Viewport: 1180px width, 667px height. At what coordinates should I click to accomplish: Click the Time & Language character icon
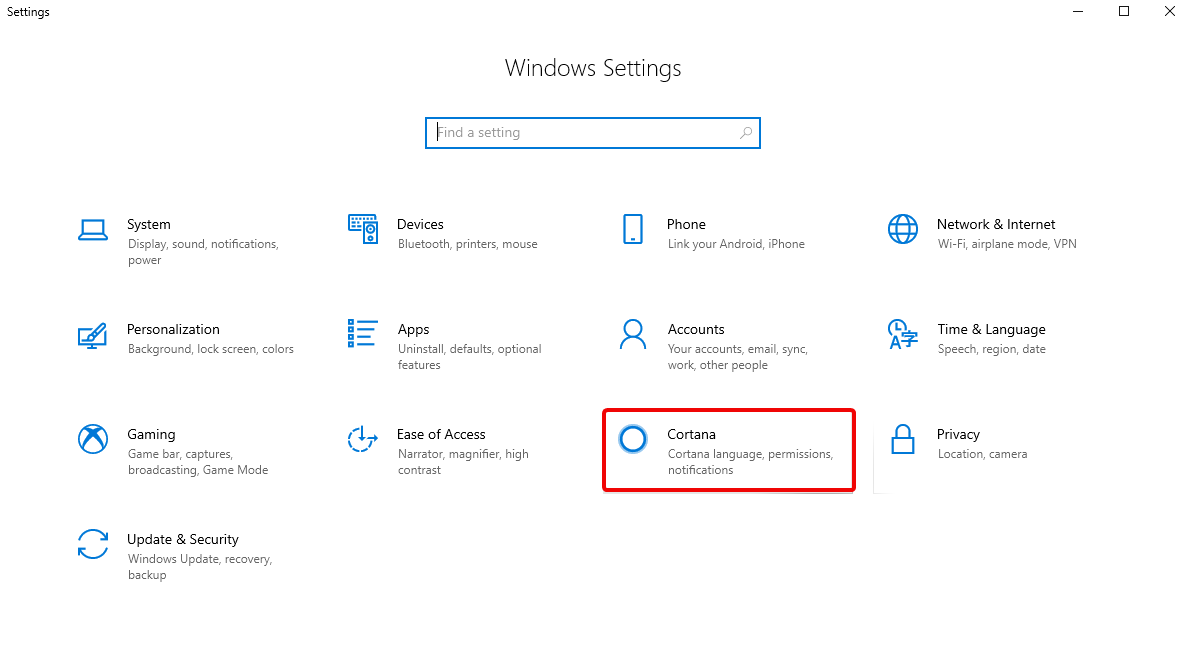[902, 335]
